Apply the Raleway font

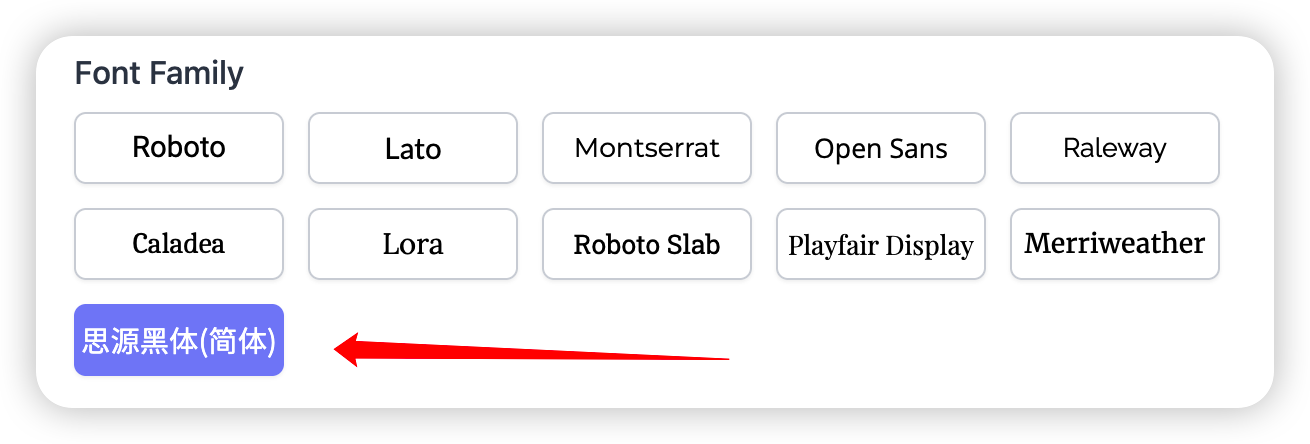click(x=1115, y=148)
